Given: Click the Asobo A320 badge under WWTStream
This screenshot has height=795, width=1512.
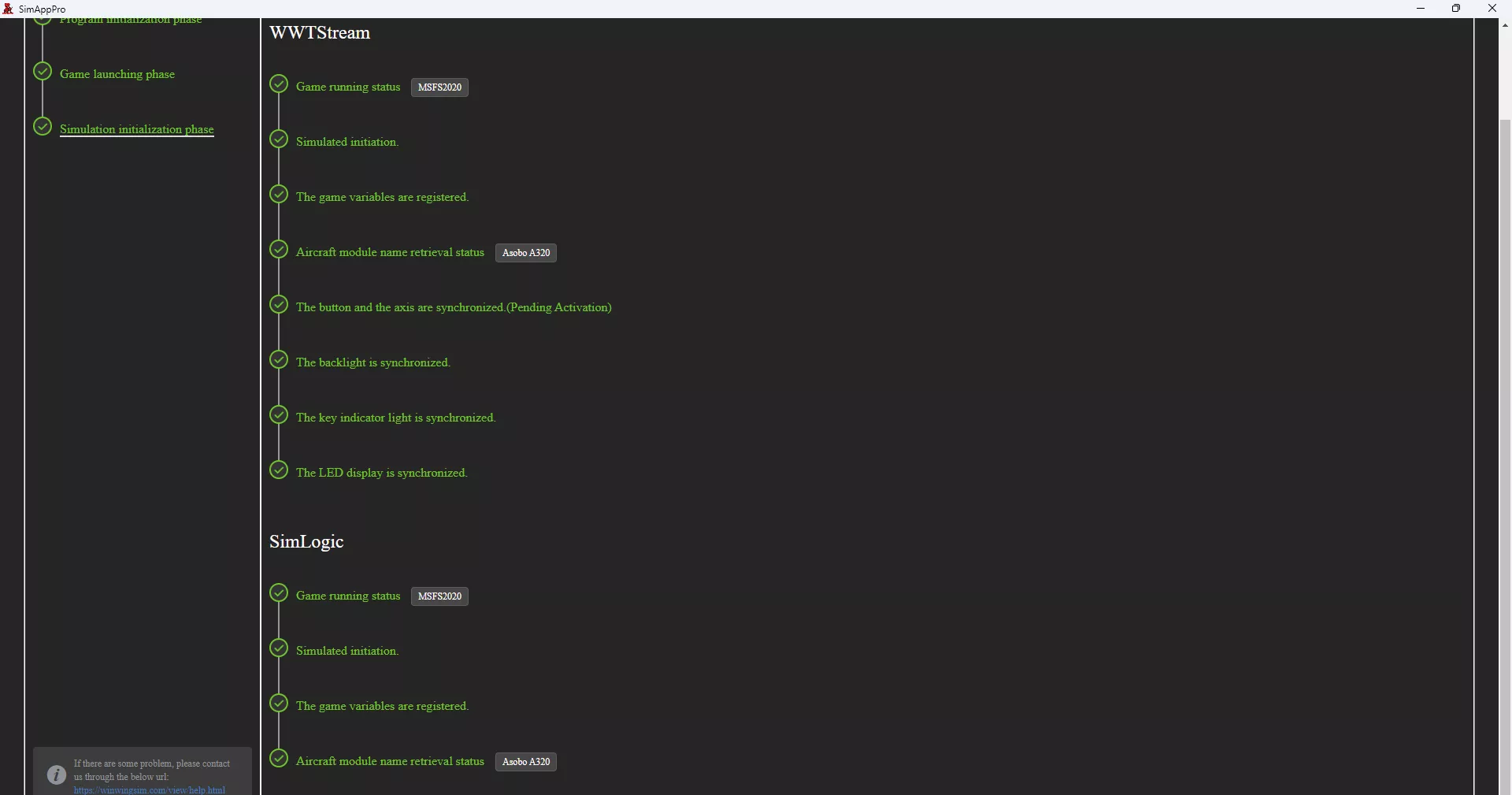Looking at the screenshot, I should (x=526, y=253).
